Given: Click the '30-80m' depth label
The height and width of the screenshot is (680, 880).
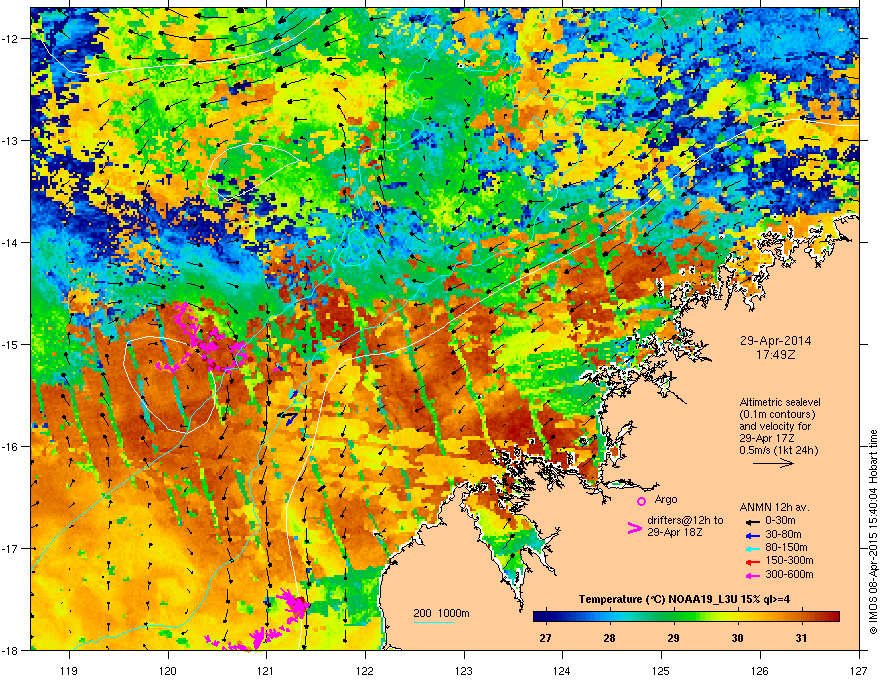Looking at the screenshot, I should coord(783,535).
